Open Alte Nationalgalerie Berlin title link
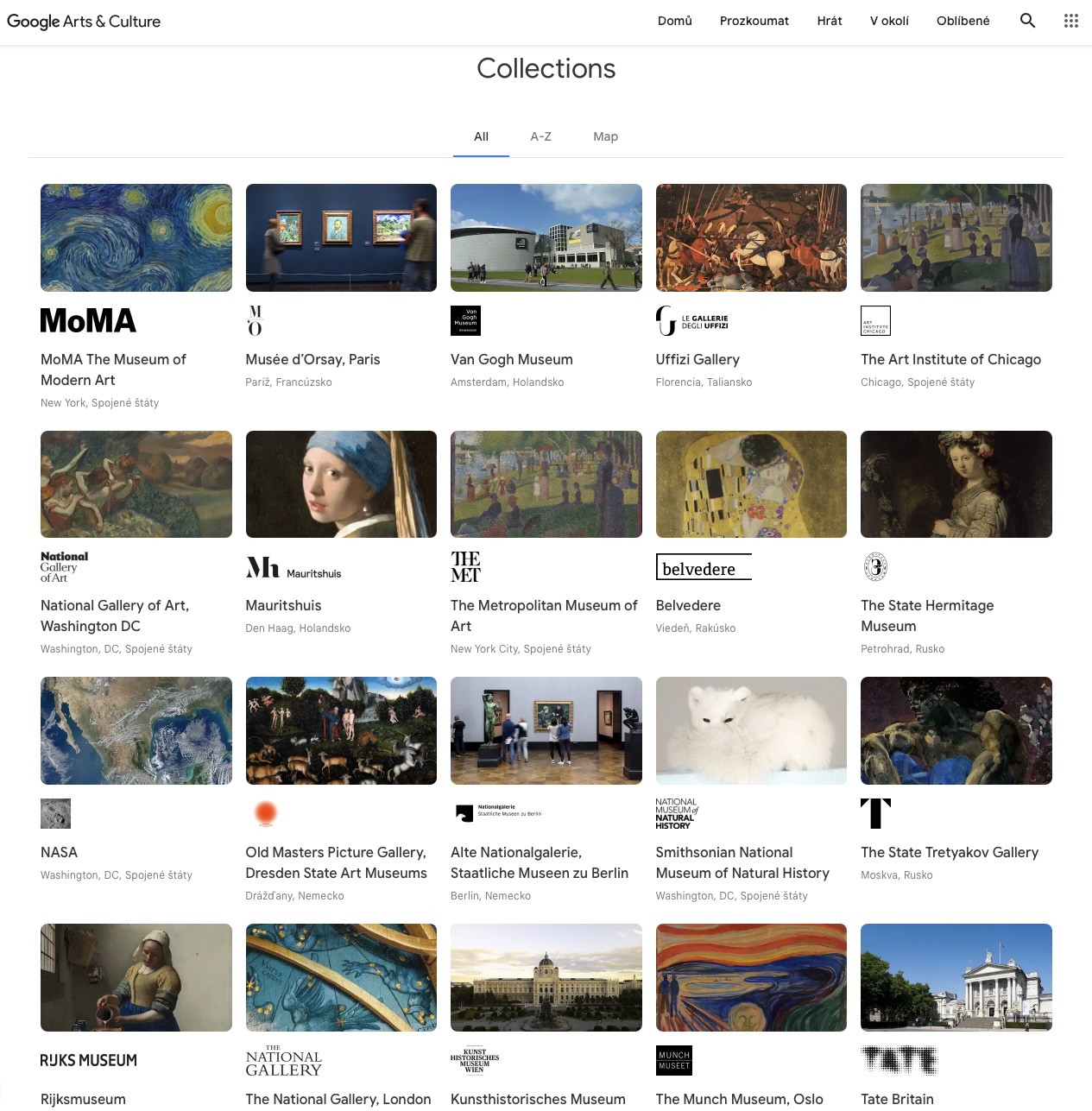1092x1111 pixels. pos(540,862)
